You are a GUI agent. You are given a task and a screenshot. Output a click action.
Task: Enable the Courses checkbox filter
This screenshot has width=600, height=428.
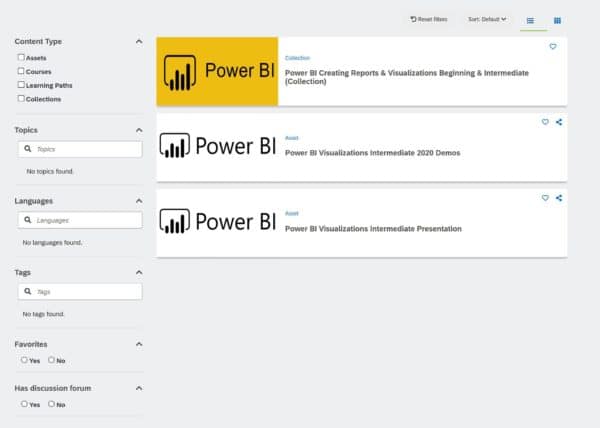[22, 71]
